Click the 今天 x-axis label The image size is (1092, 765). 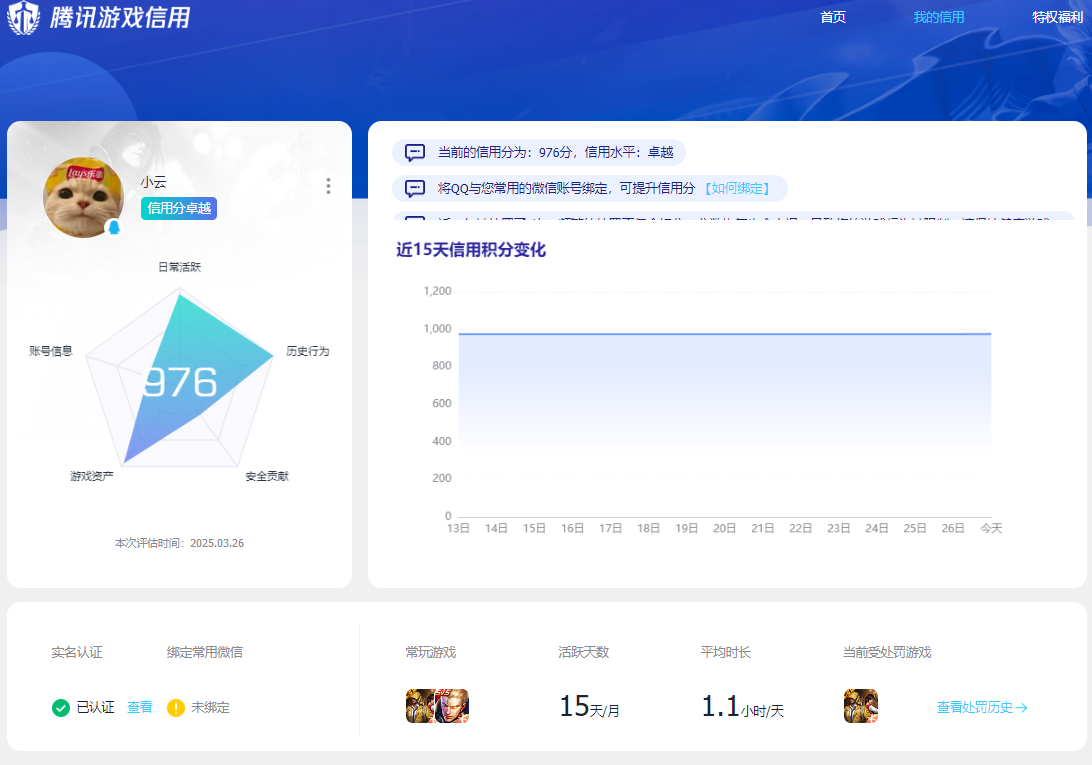point(991,528)
